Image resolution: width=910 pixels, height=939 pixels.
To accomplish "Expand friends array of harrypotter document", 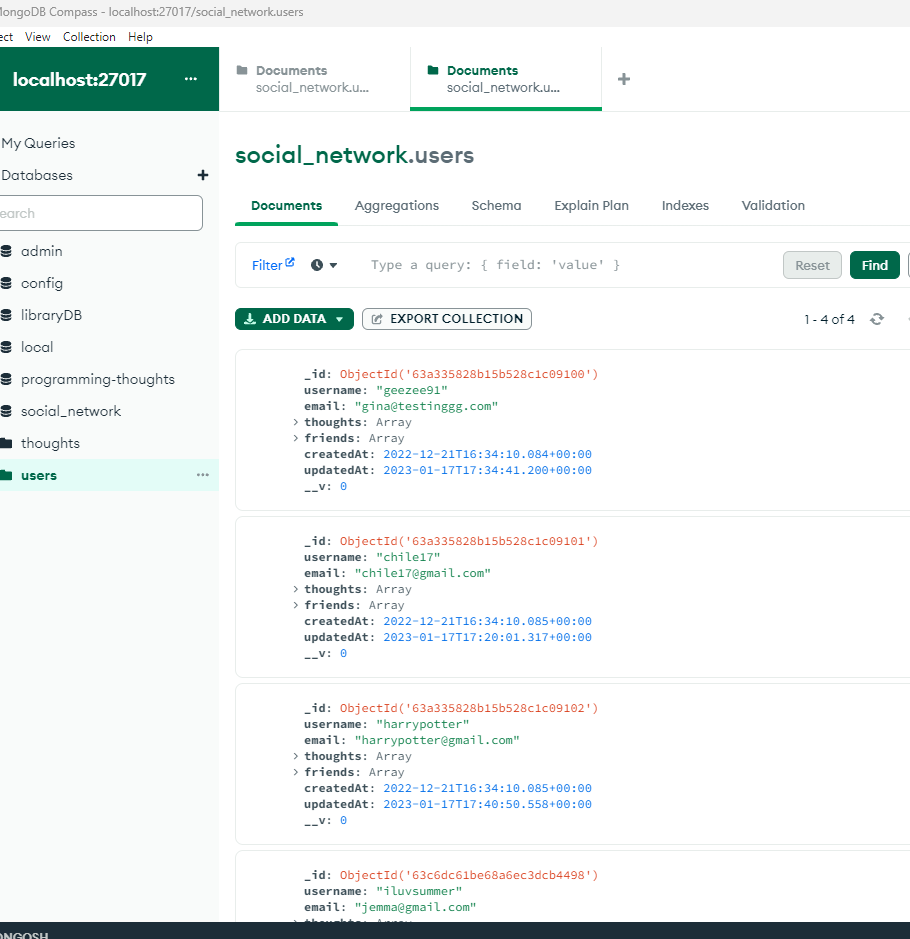I will tap(296, 773).
